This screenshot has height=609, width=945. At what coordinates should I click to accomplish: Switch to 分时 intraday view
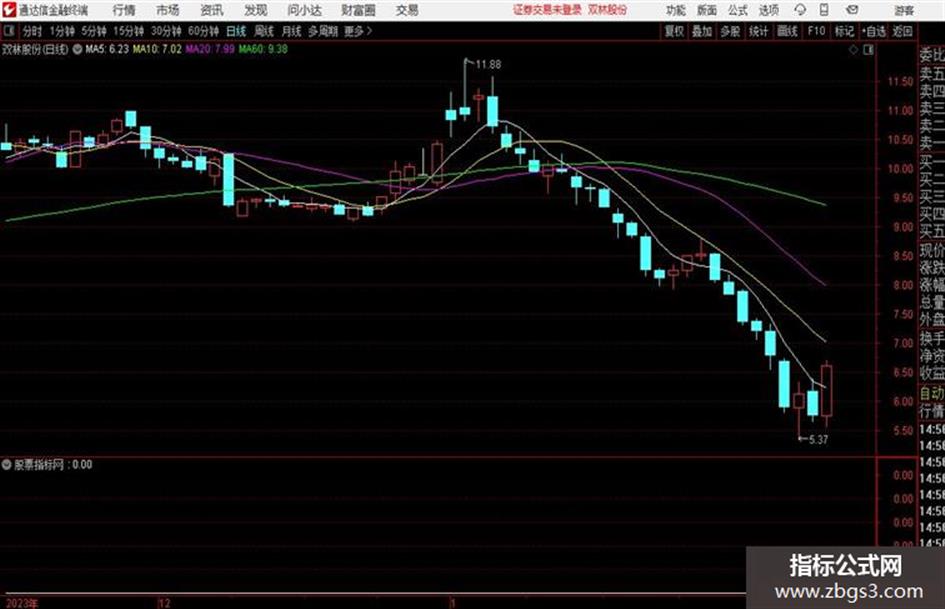pyautogui.click(x=32, y=31)
